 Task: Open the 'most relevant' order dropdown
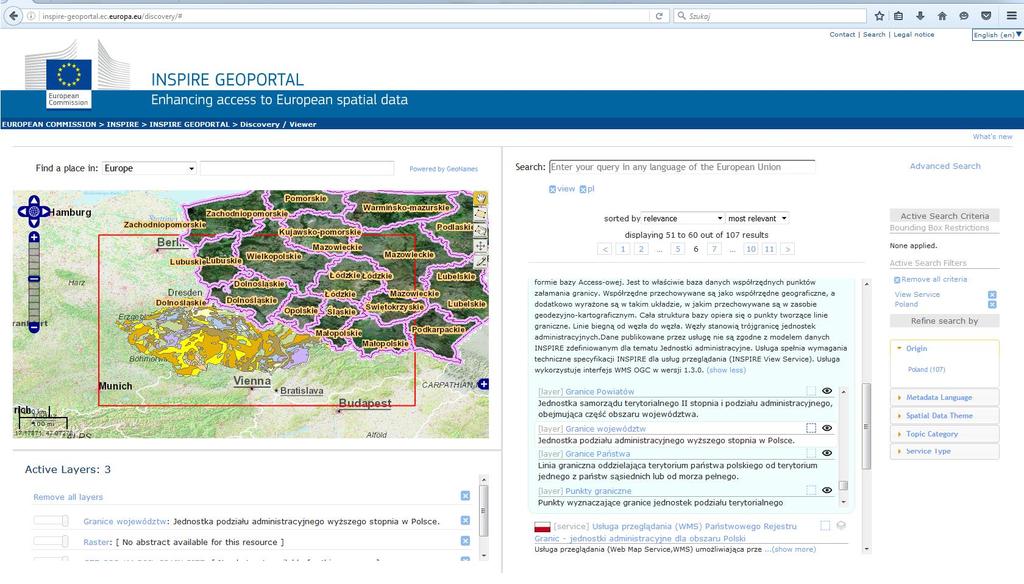pyautogui.click(x=758, y=218)
